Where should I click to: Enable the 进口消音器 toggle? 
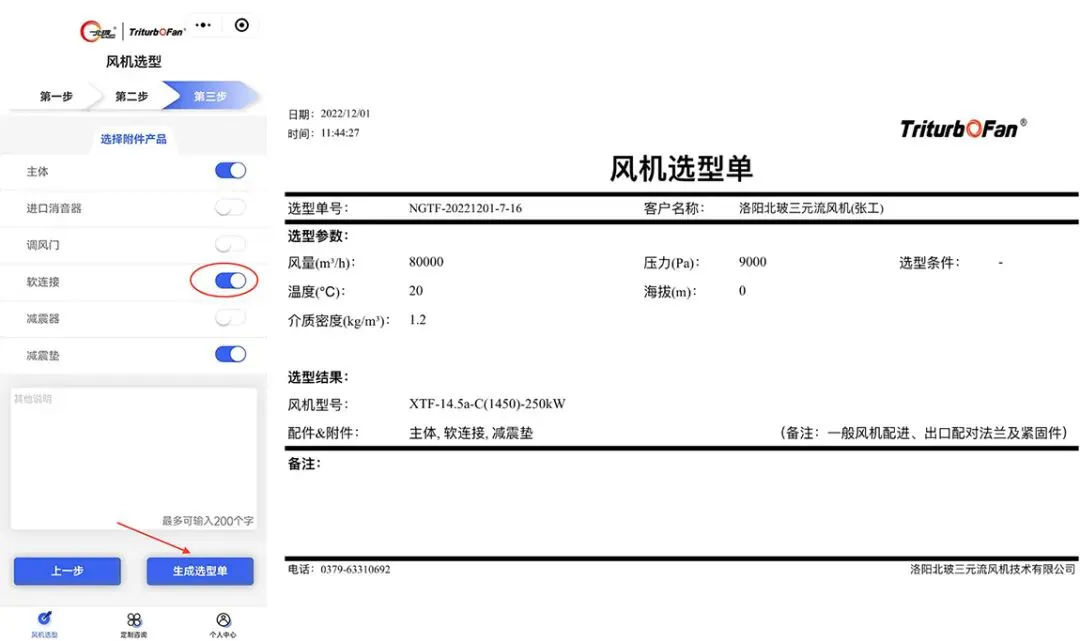[230, 208]
